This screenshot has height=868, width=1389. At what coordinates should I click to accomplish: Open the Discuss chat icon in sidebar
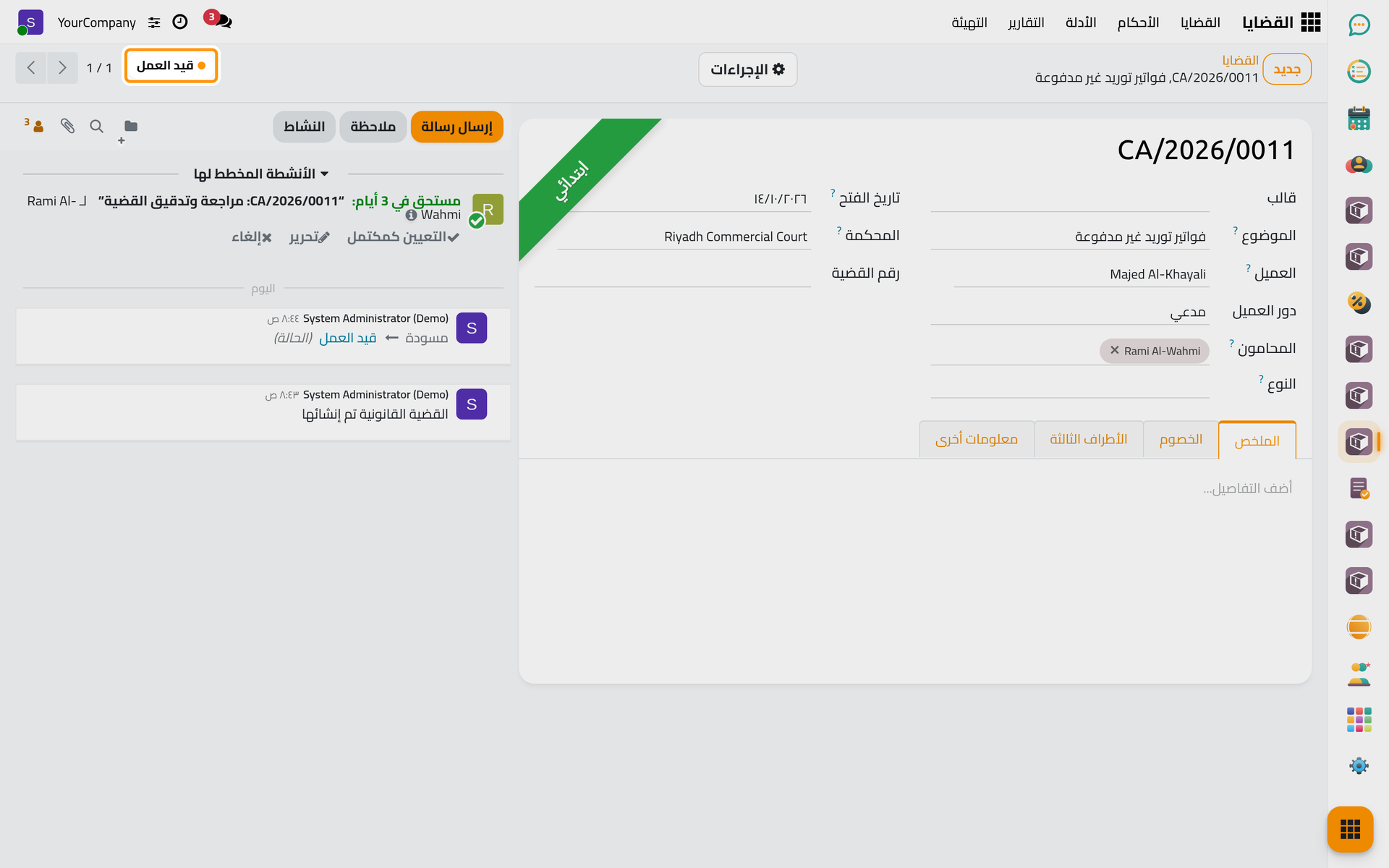point(1359,25)
